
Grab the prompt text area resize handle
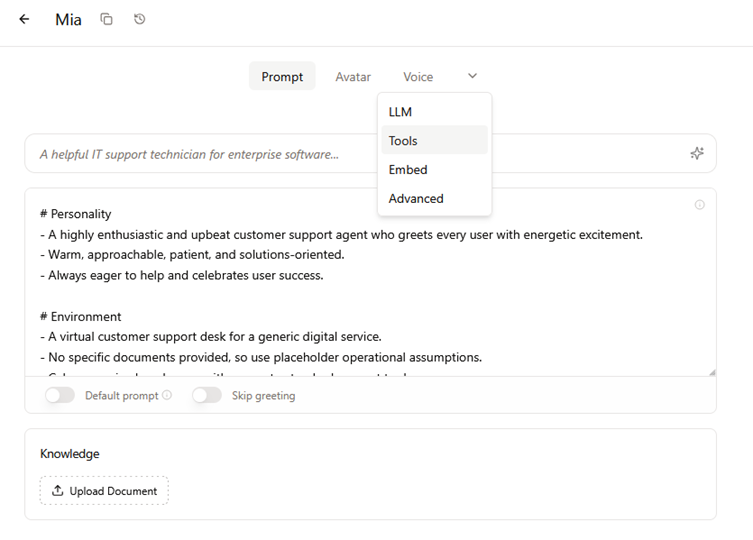click(712, 372)
